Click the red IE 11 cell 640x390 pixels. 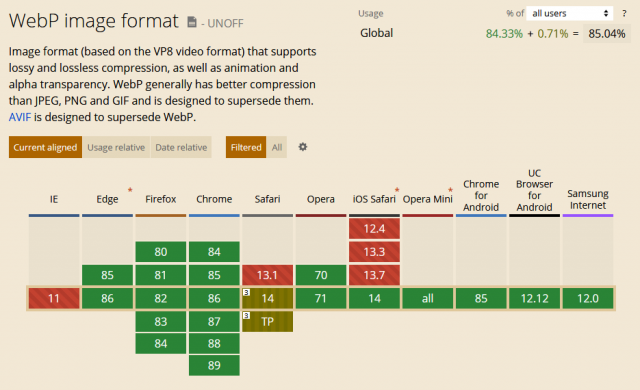click(54, 298)
